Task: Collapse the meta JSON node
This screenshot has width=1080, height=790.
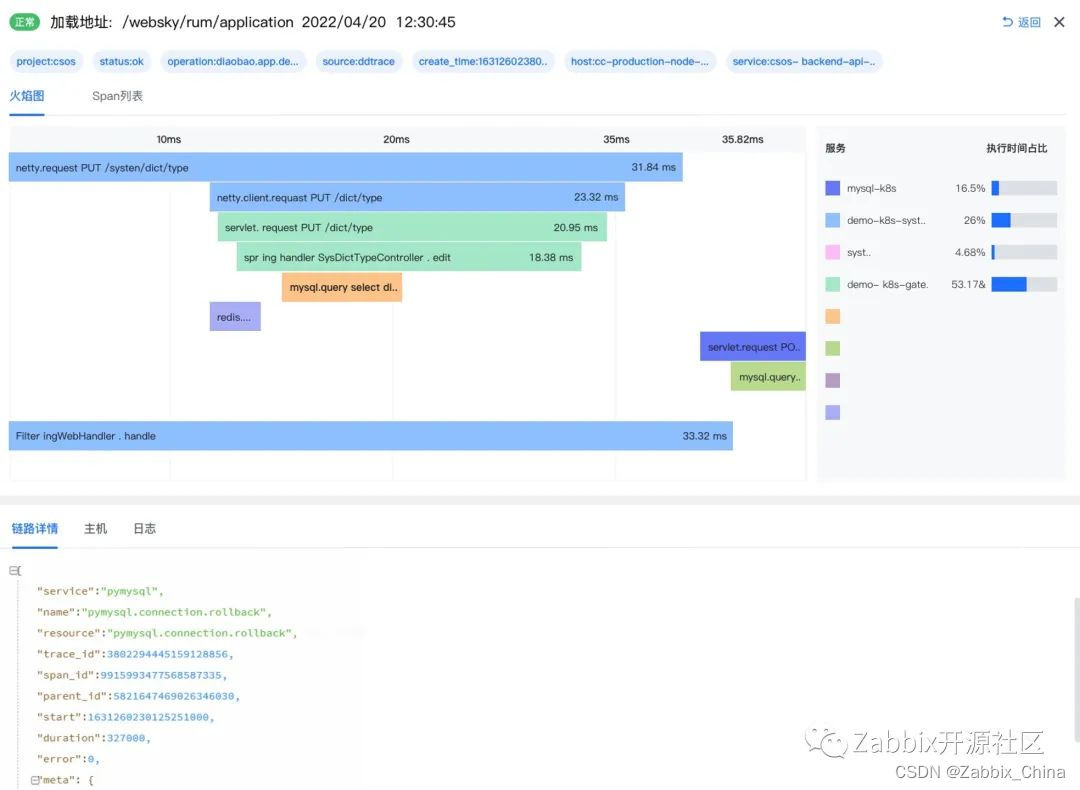Action: (34, 780)
